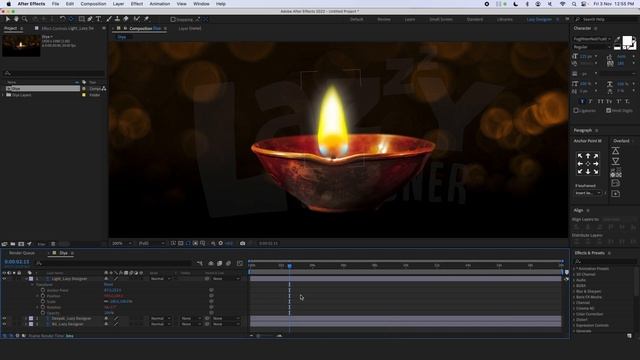This screenshot has height=360, width=640.
Task: Open the Animation menu
Action: 160,4
